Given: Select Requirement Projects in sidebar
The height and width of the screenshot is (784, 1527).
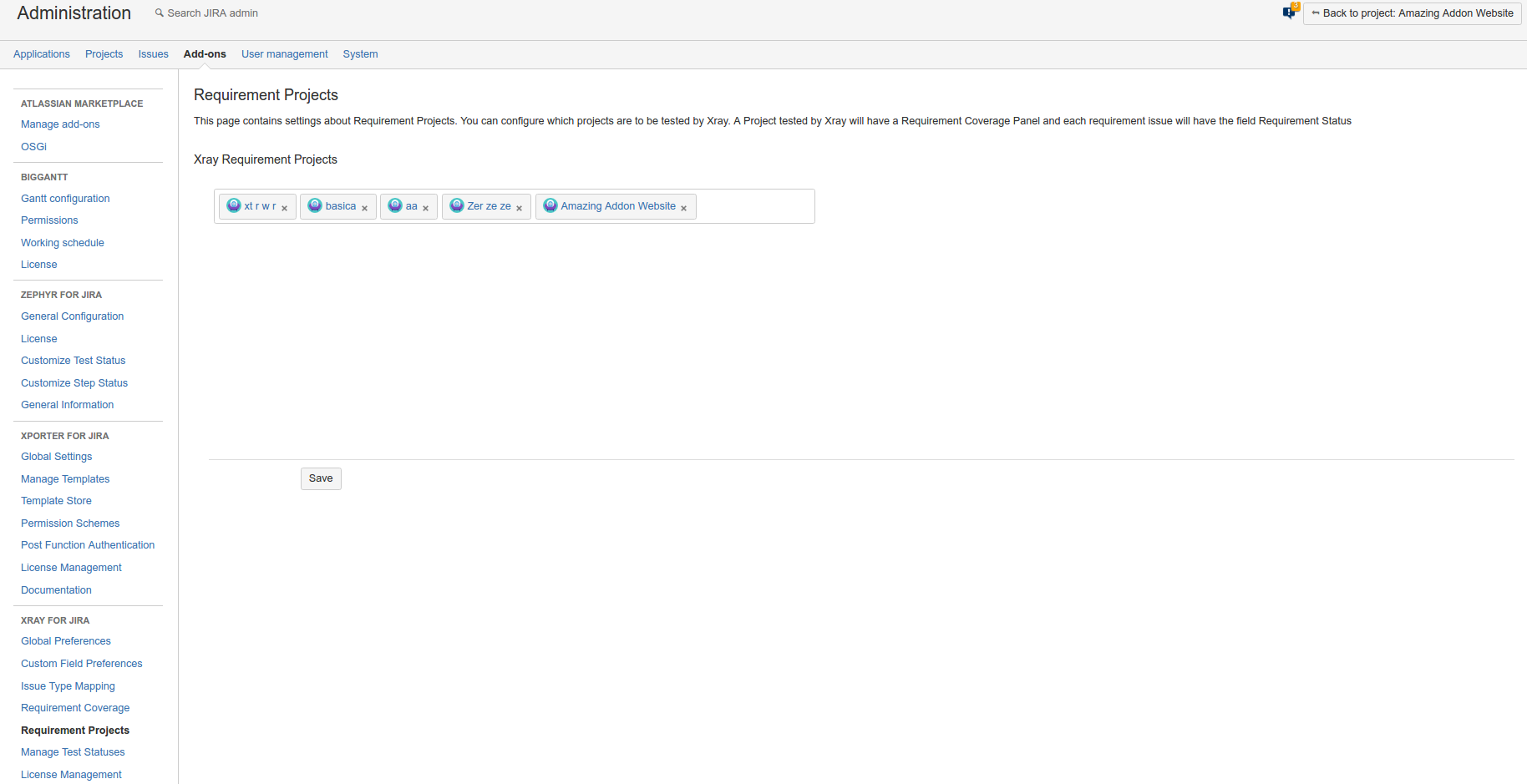Looking at the screenshot, I should (75, 731).
